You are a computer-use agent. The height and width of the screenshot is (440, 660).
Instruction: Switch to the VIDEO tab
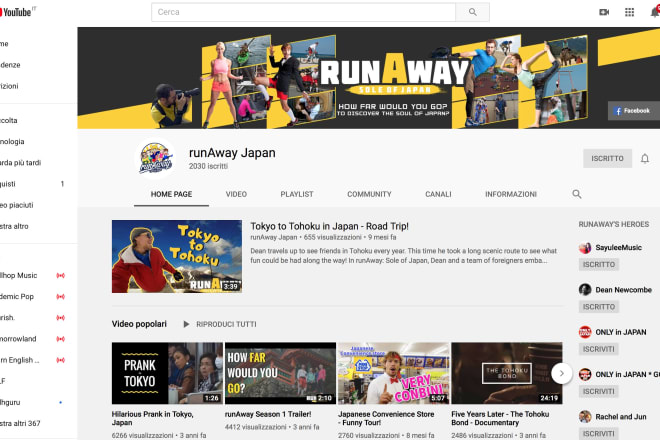236,194
